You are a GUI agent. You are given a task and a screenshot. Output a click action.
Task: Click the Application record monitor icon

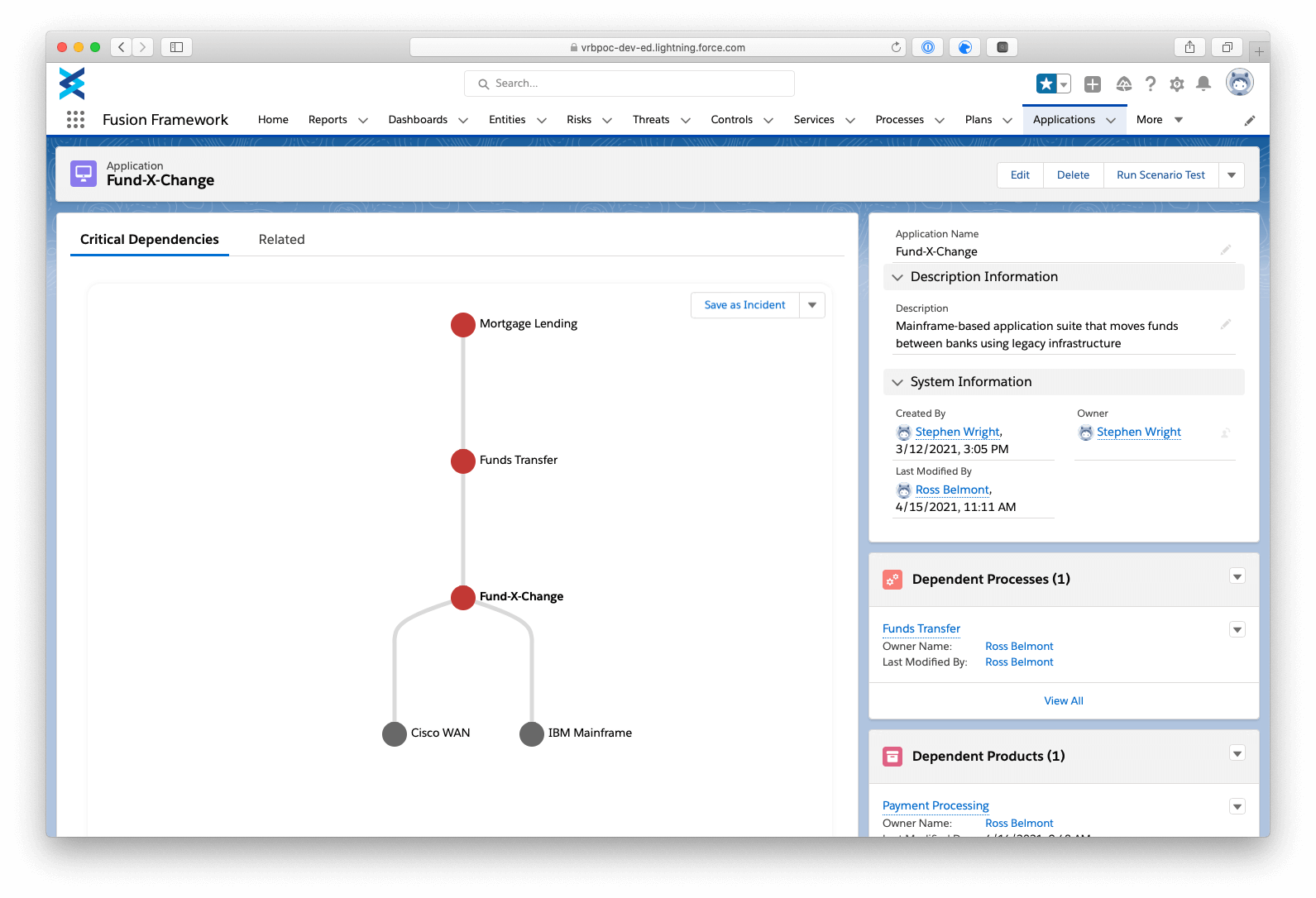[84, 174]
